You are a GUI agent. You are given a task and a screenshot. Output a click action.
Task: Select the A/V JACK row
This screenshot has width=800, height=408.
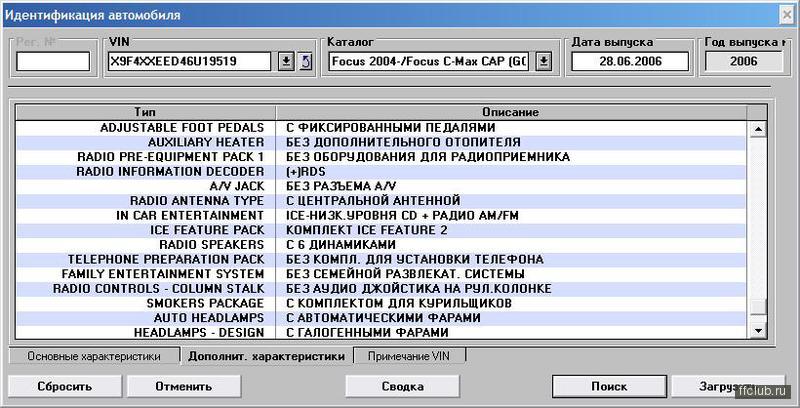click(381, 186)
